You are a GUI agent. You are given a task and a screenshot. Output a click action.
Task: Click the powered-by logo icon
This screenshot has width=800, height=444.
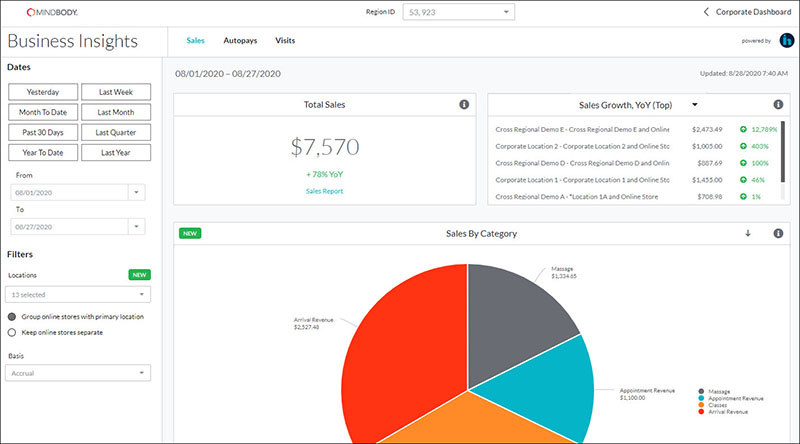point(786,40)
